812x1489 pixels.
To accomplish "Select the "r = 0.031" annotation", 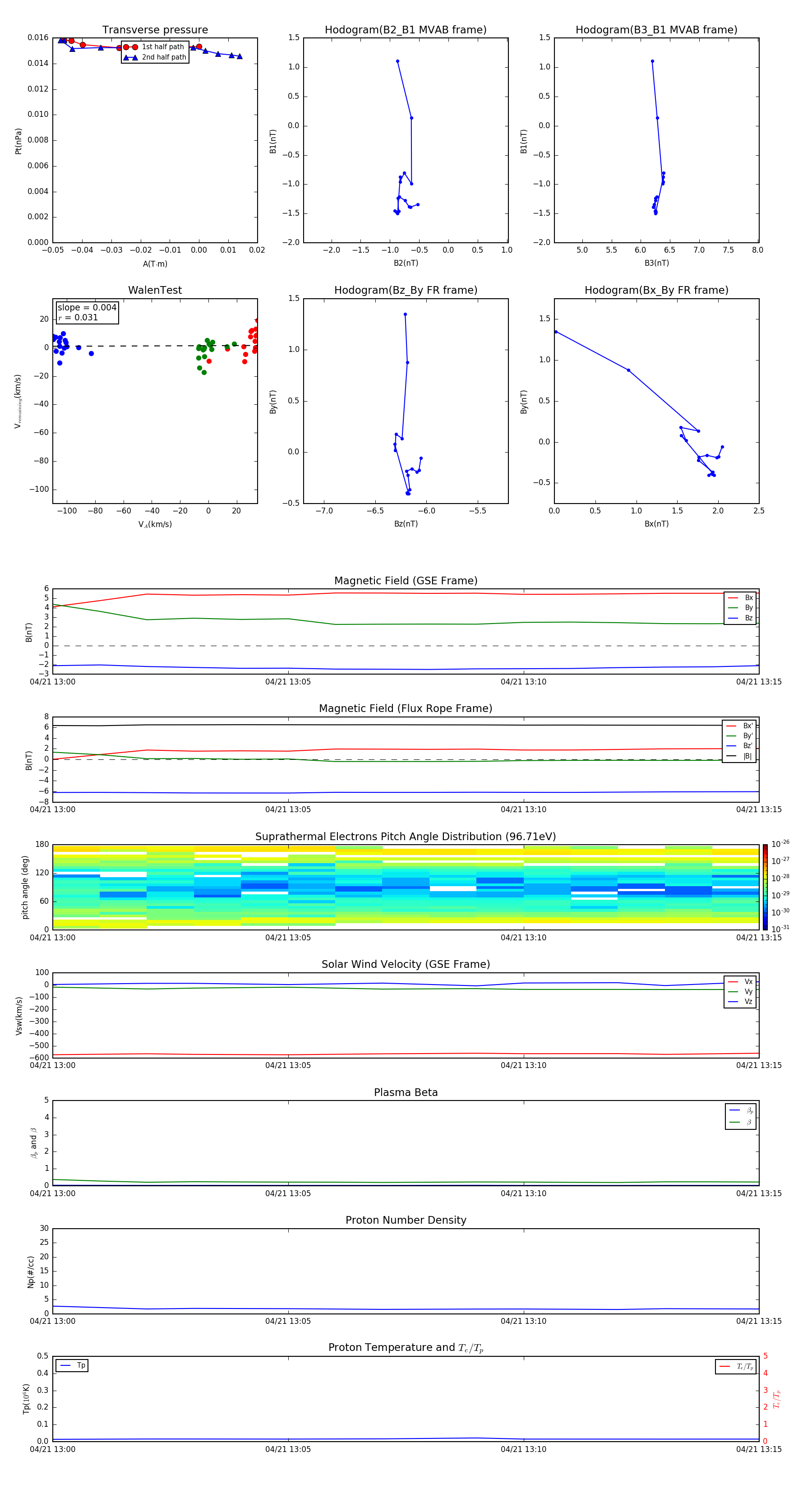I will [78, 317].
